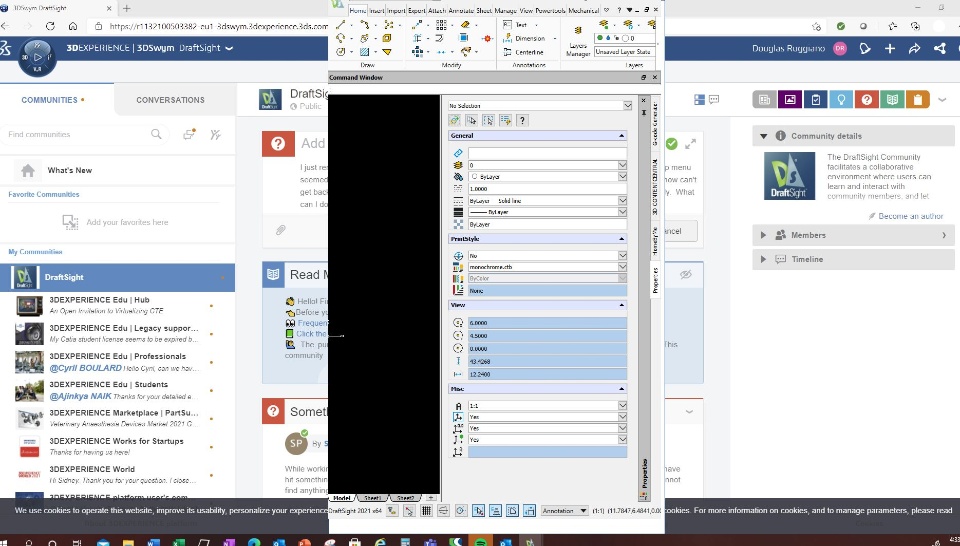
Task: Click the yellow idea lightbulb post icon
Action: tap(841, 99)
